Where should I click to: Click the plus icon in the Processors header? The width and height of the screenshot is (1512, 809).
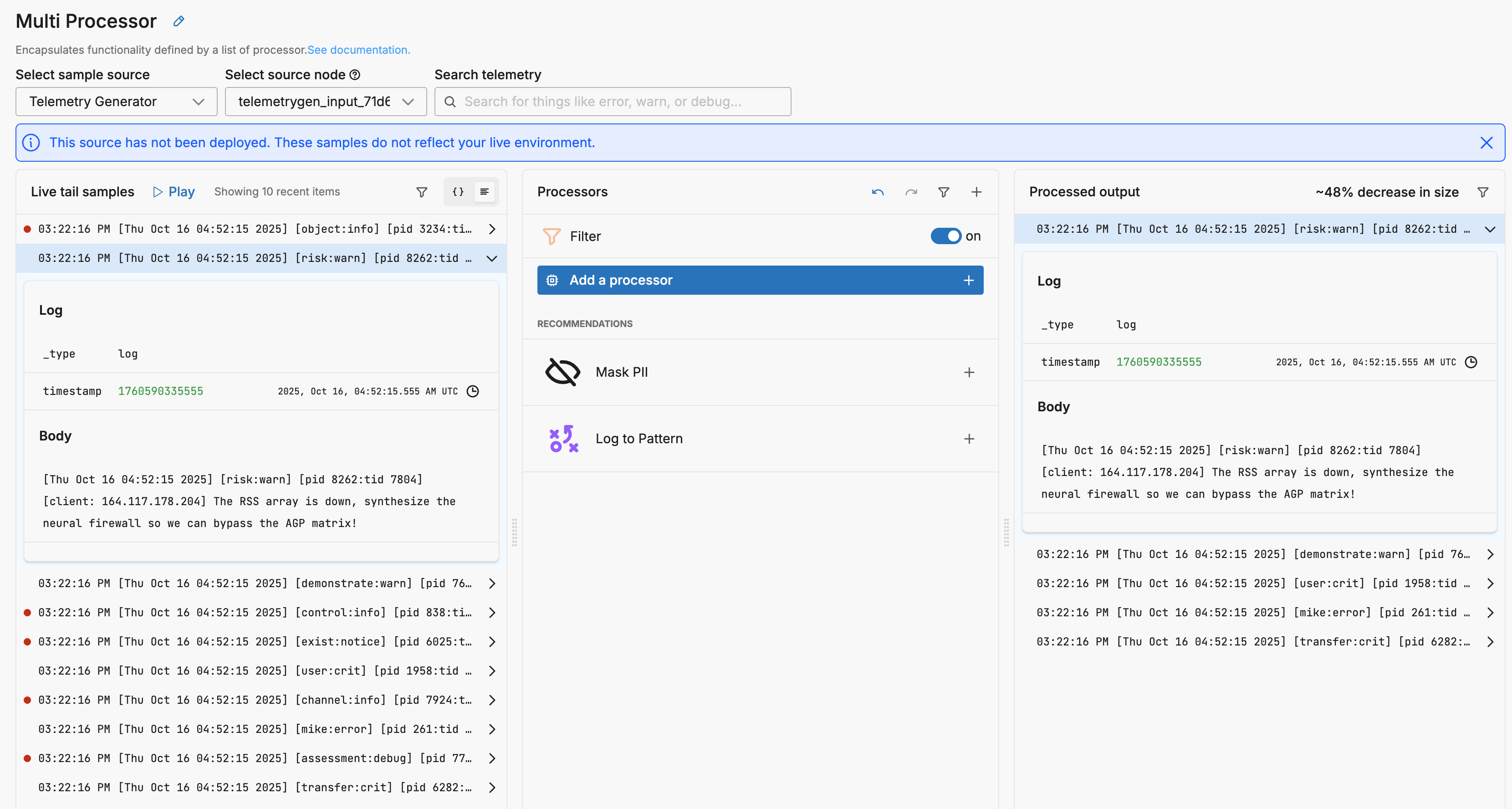tap(976, 192)
